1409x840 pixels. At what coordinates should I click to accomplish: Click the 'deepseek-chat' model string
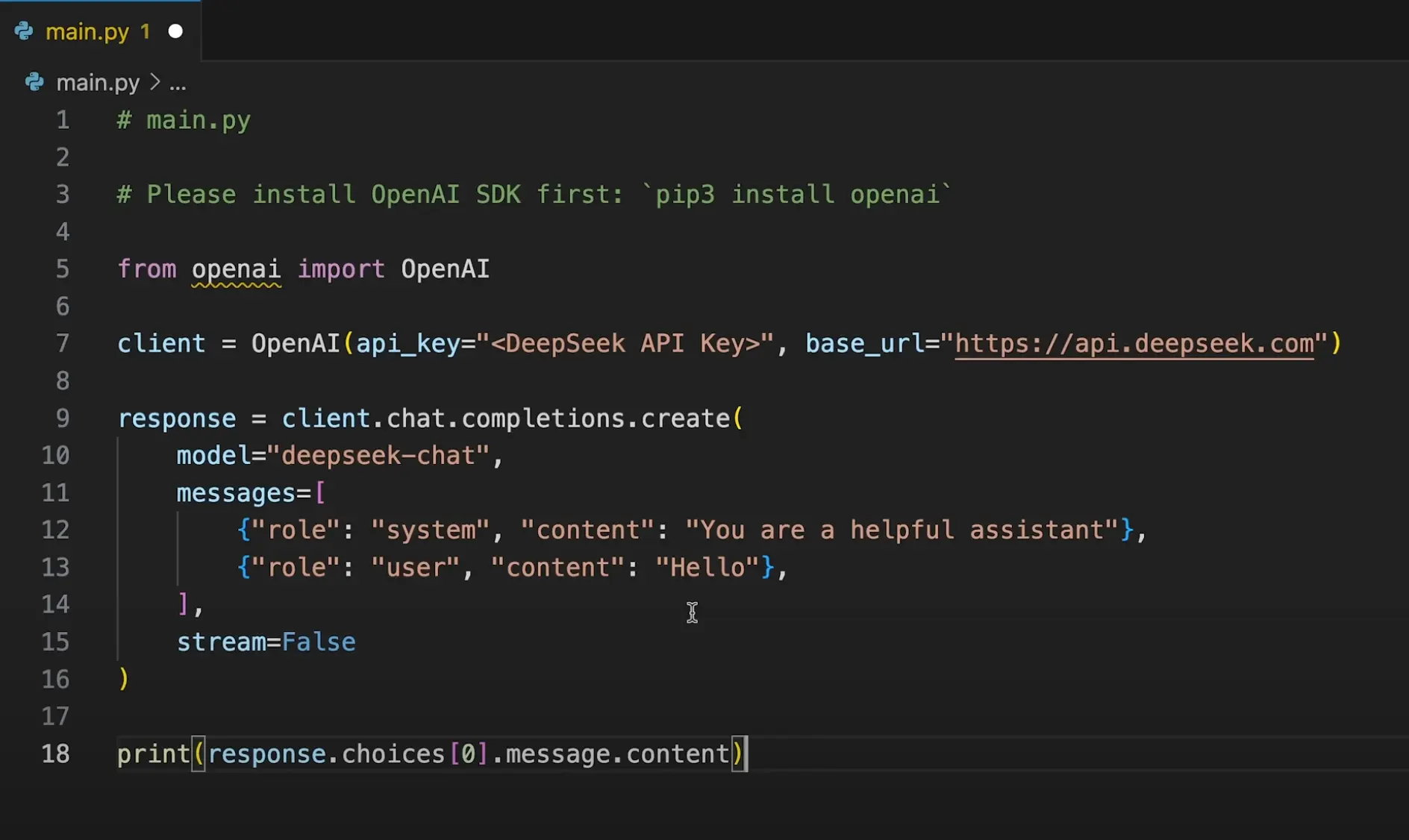(378, 456)
